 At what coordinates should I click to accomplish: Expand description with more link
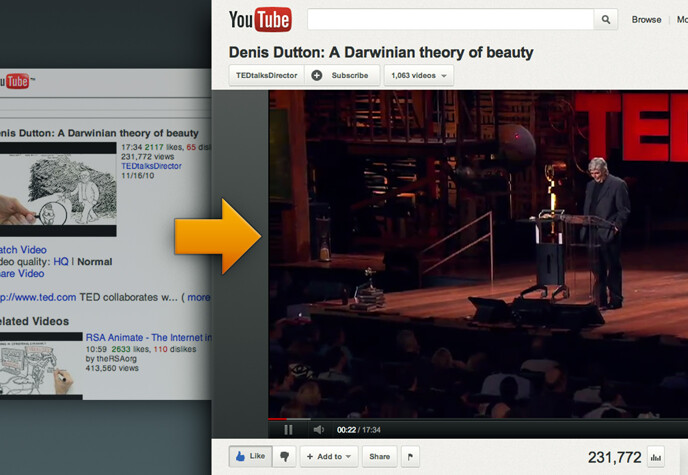(199, 297)
